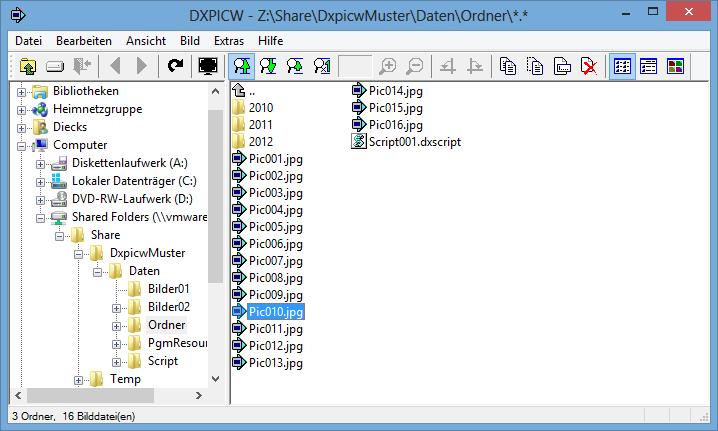Click the drive icon in toolbar

(55, 66)
